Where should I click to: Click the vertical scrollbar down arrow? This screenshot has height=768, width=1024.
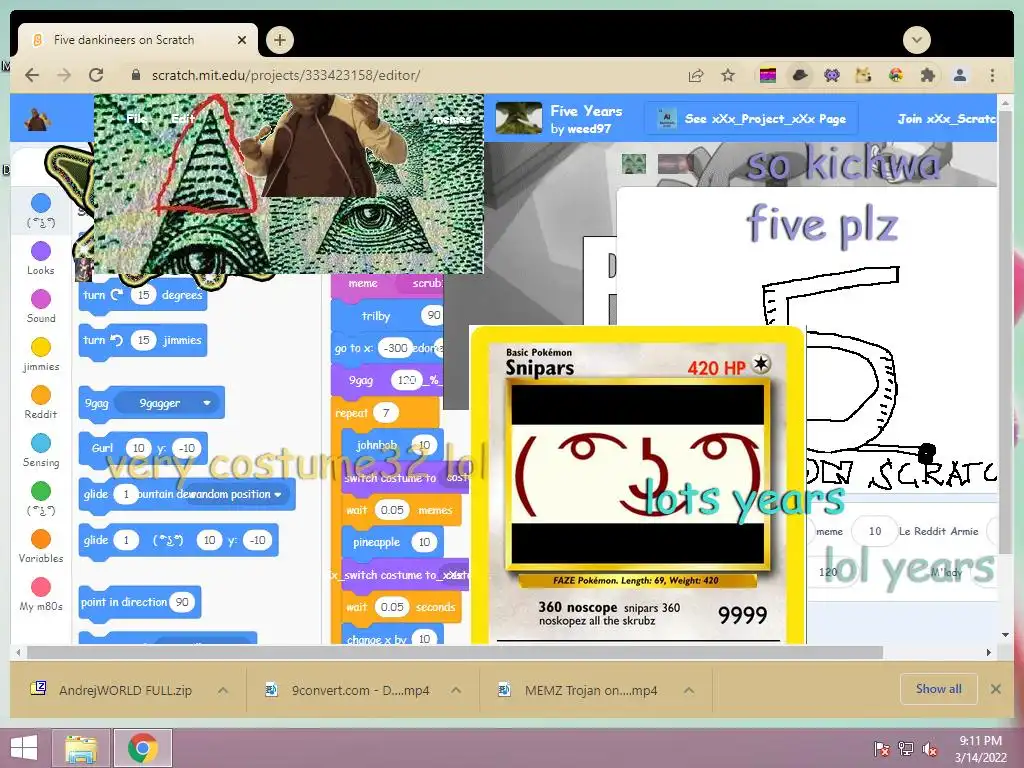(1005, 635)
